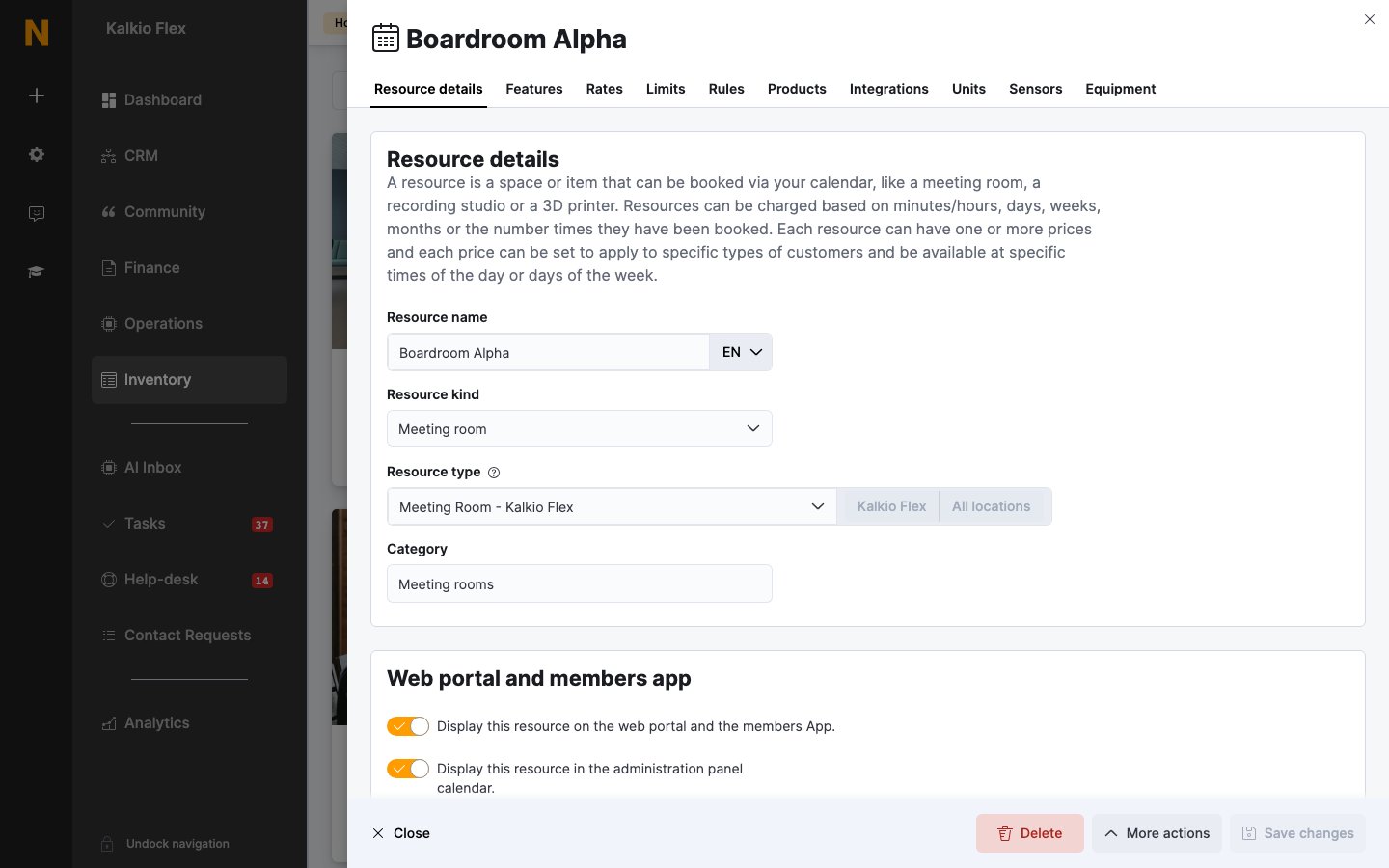Click the Finance document icon
The height and width of the screenshot is (868, 1389).
click(109, 268)
